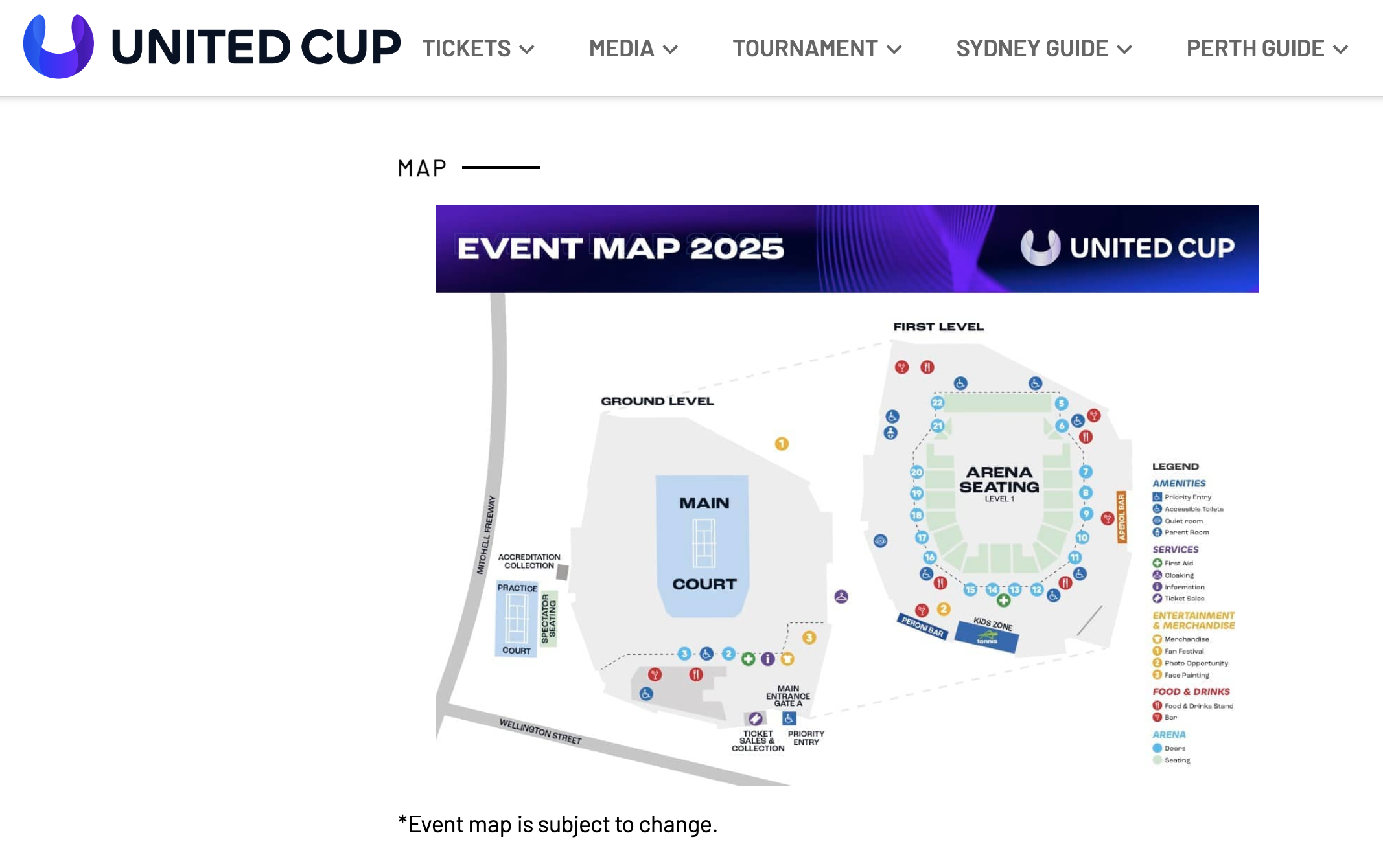The height and width of the screenshot is (868, 1383).
Task: Open the Perth Guide menu
Action: coord(1268,49)
